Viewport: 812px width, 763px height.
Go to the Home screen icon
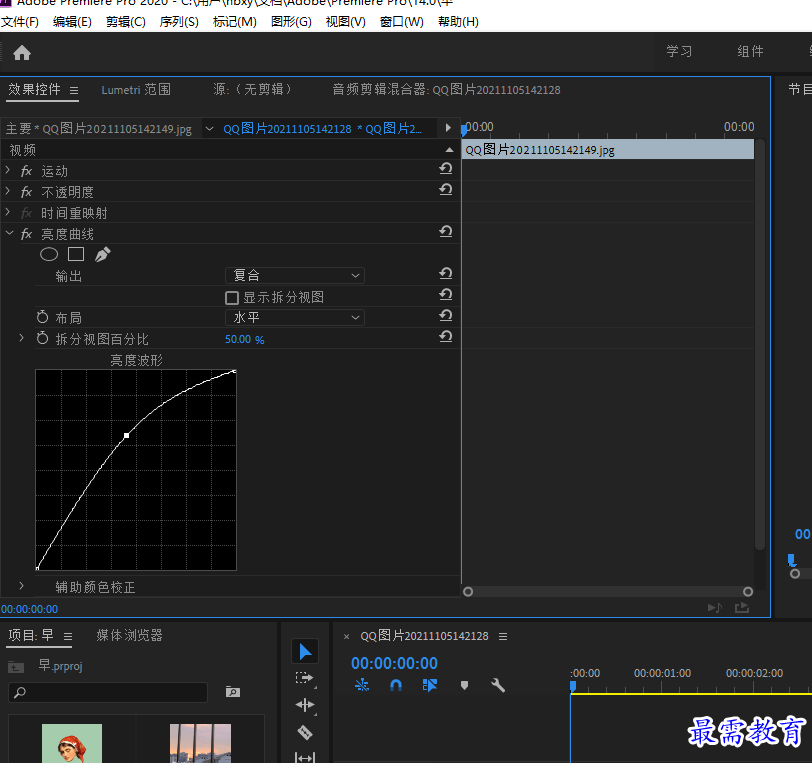pos(22,52)
